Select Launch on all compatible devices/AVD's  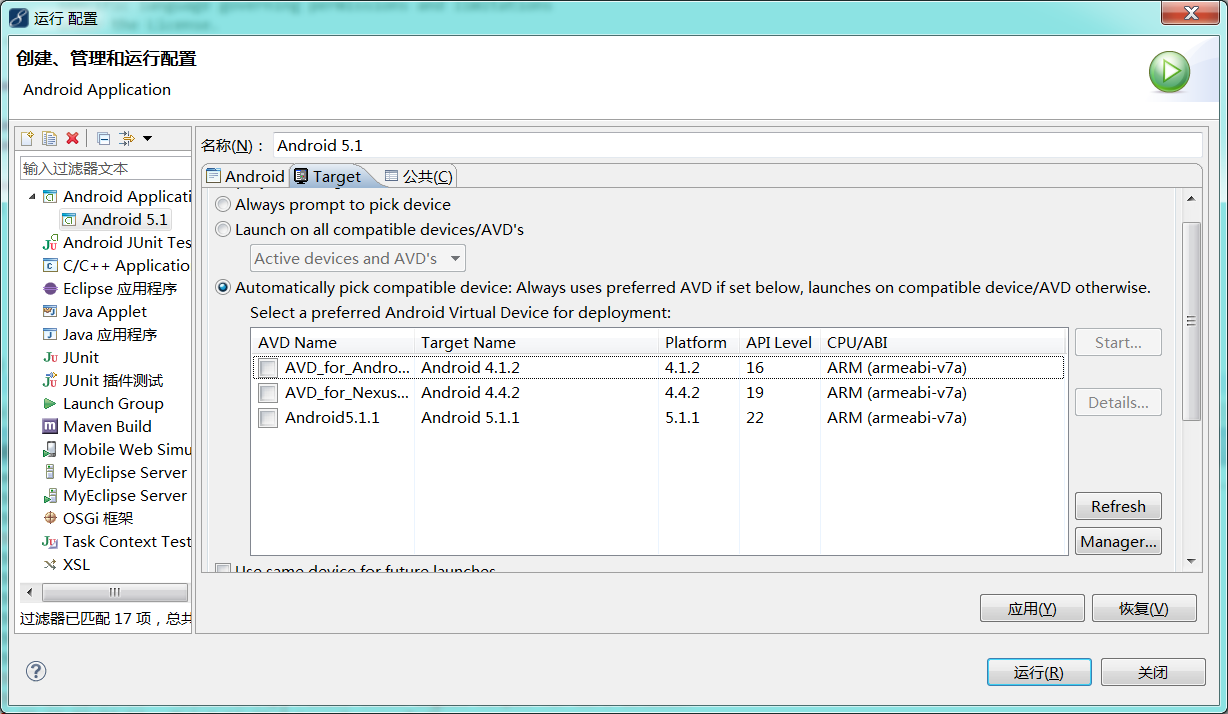point(370,230)
